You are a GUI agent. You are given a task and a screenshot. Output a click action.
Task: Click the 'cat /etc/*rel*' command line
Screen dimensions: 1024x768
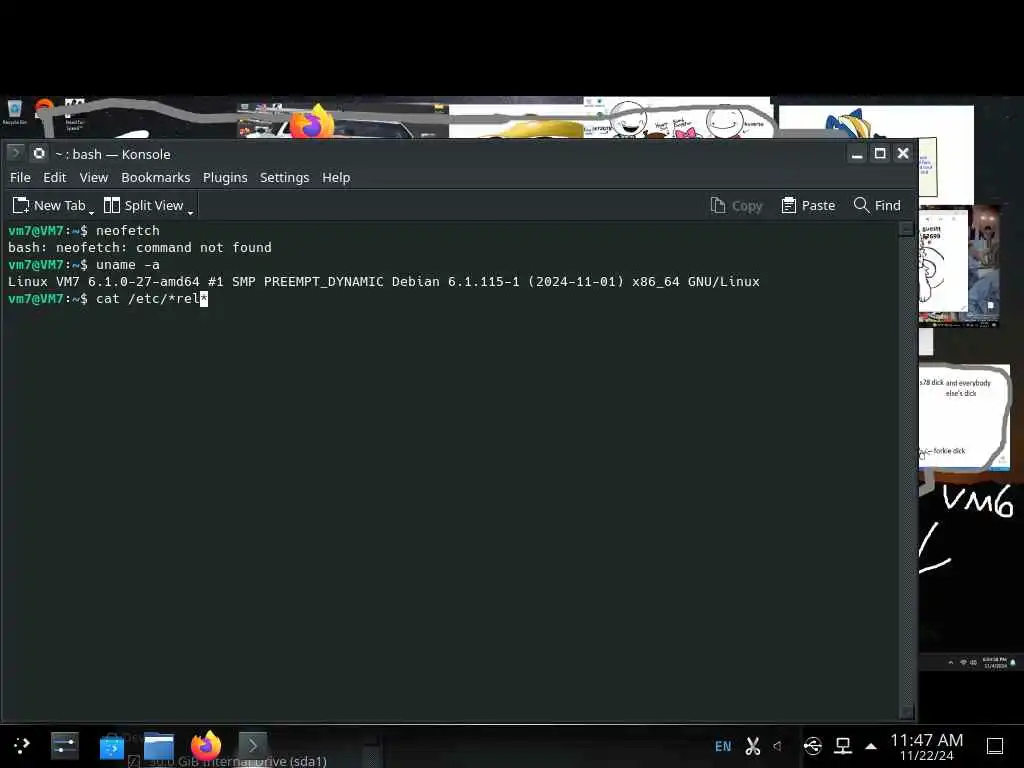click(x=108, y=298)
